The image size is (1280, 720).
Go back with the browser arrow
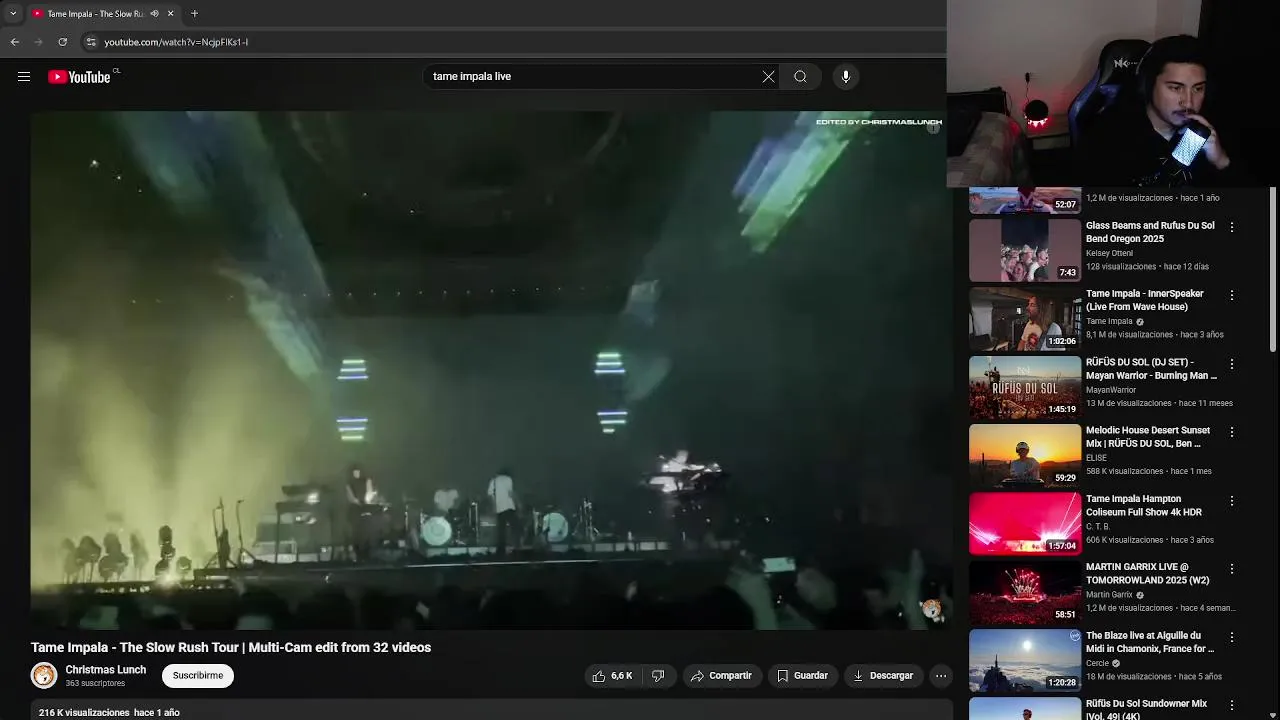(x=15, y=42)
